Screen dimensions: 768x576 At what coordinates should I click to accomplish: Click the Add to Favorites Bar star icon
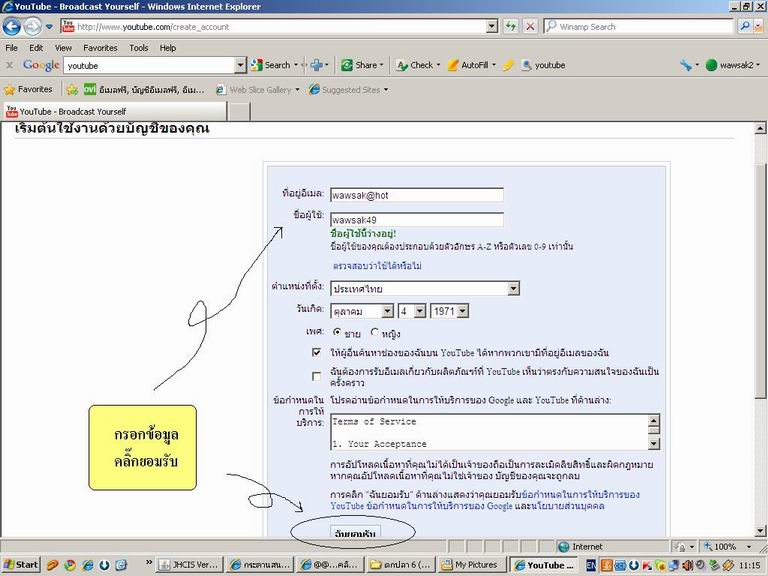pos(72,90)
